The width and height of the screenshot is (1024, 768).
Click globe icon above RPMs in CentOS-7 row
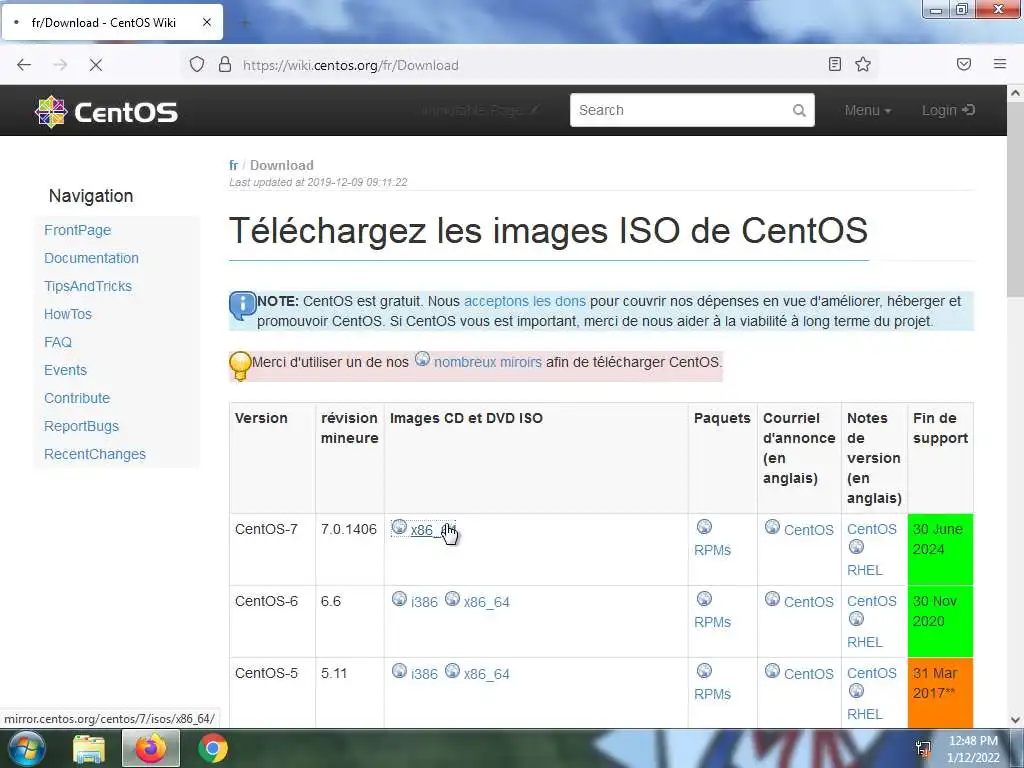704,526
